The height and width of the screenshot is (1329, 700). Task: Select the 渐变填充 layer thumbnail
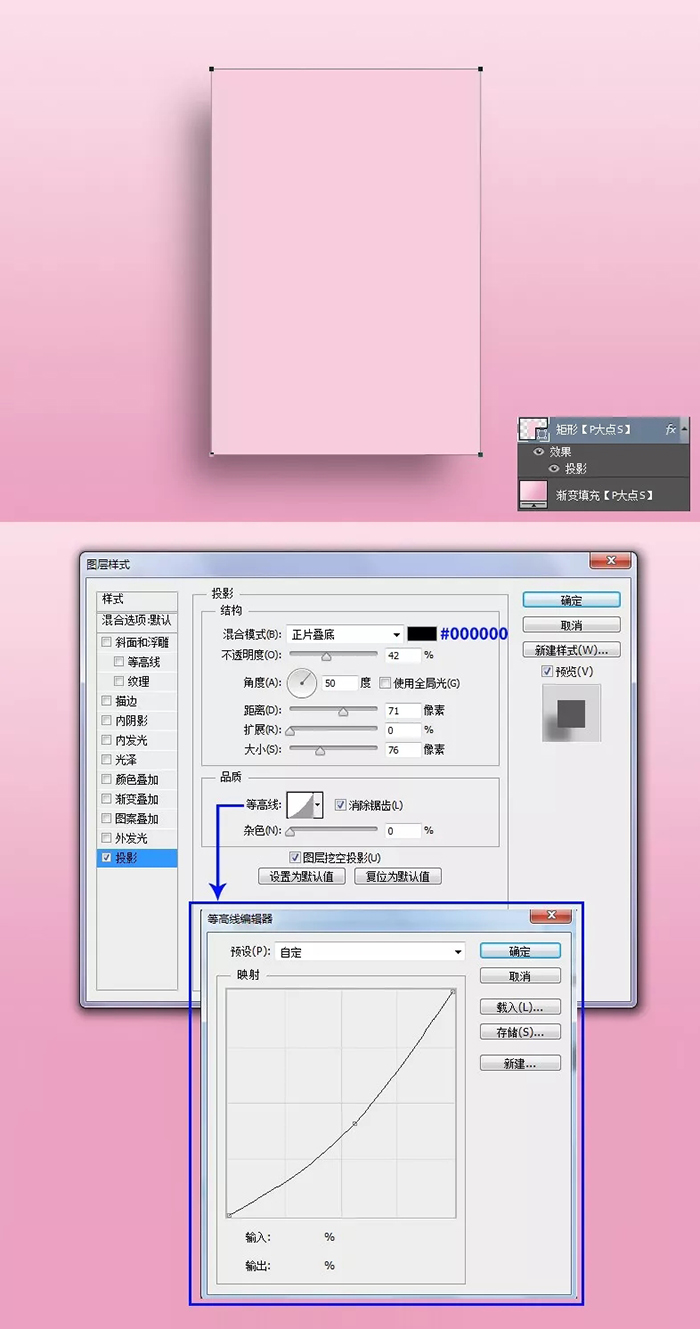pos(533,493)
